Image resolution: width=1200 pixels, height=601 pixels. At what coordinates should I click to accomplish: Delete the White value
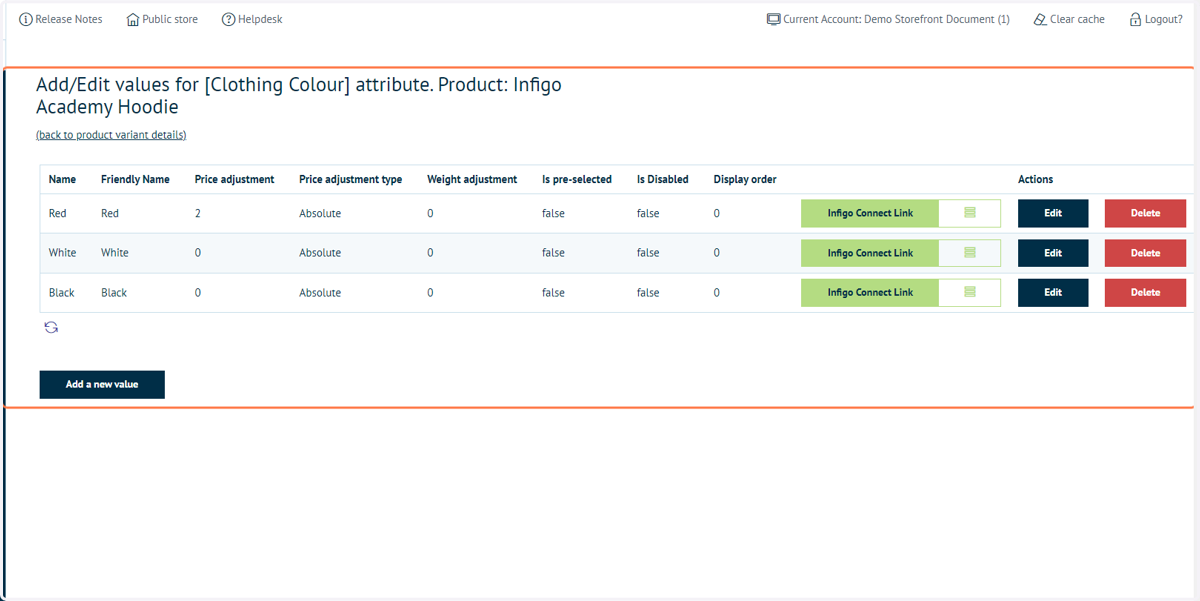point(1145,253)
